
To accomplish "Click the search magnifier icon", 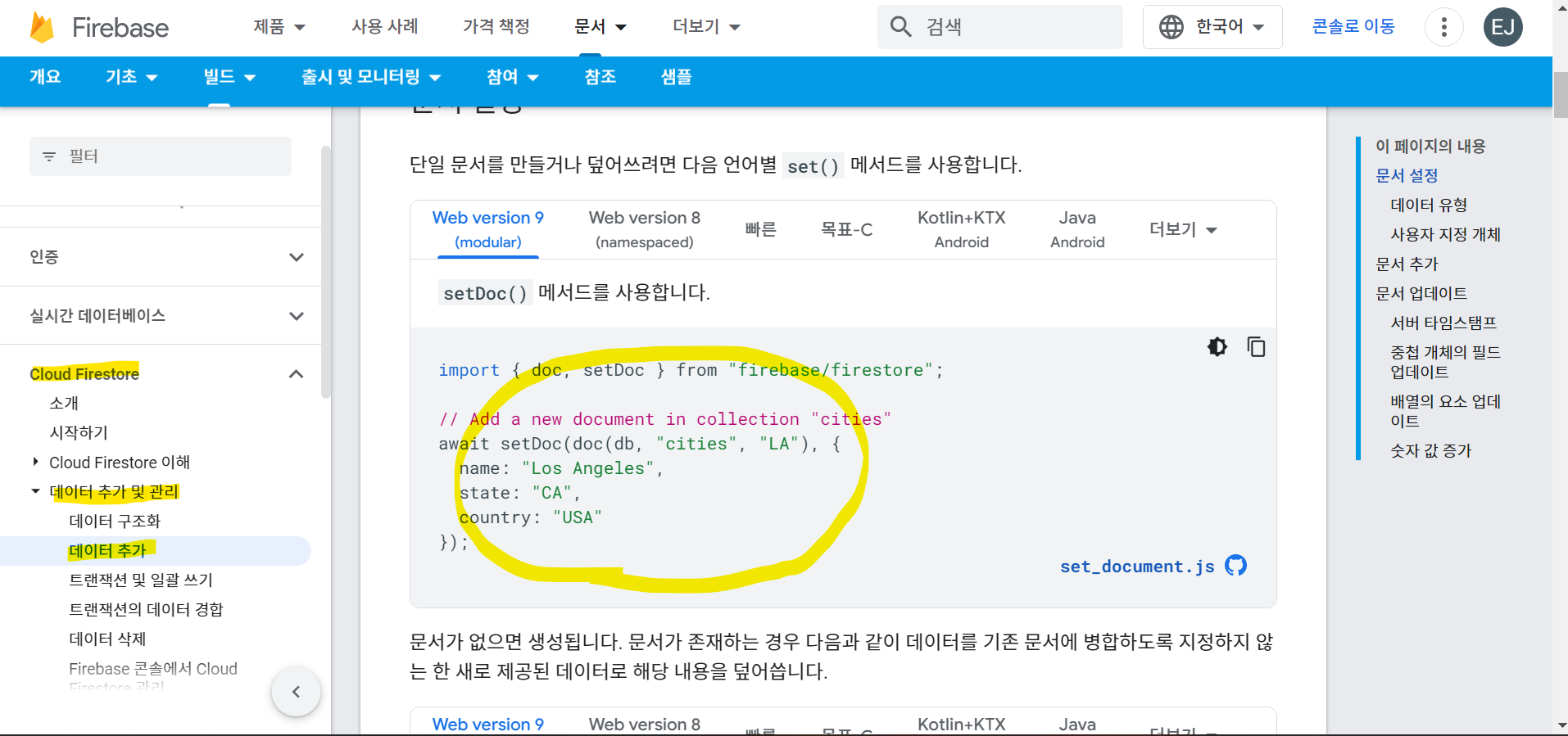I will 900,27.
